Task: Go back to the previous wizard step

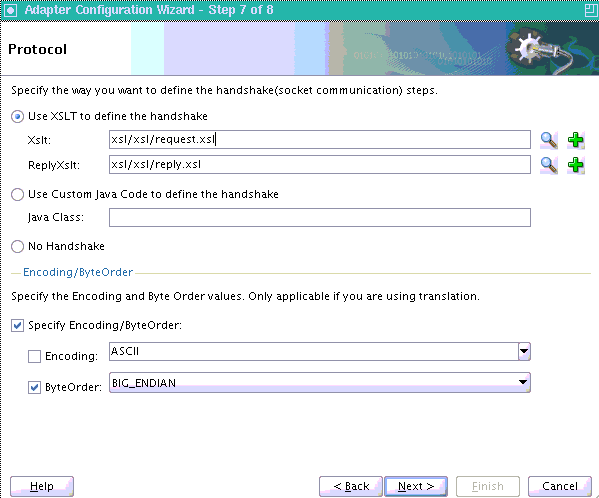Action: click(x=351, y=486)
